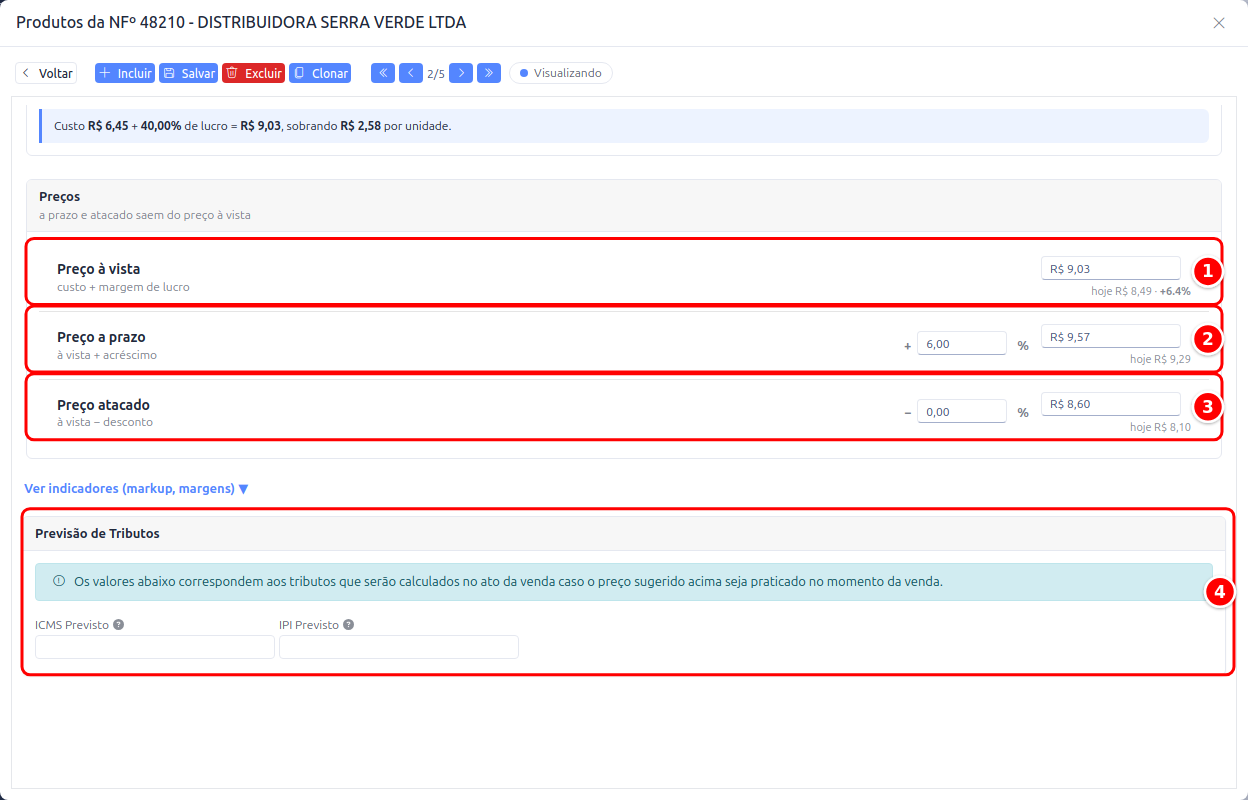Screen dimensions: 1248x800
Task: Click the 'custo + margem de lucro' caption
Action: click(123, 287)
